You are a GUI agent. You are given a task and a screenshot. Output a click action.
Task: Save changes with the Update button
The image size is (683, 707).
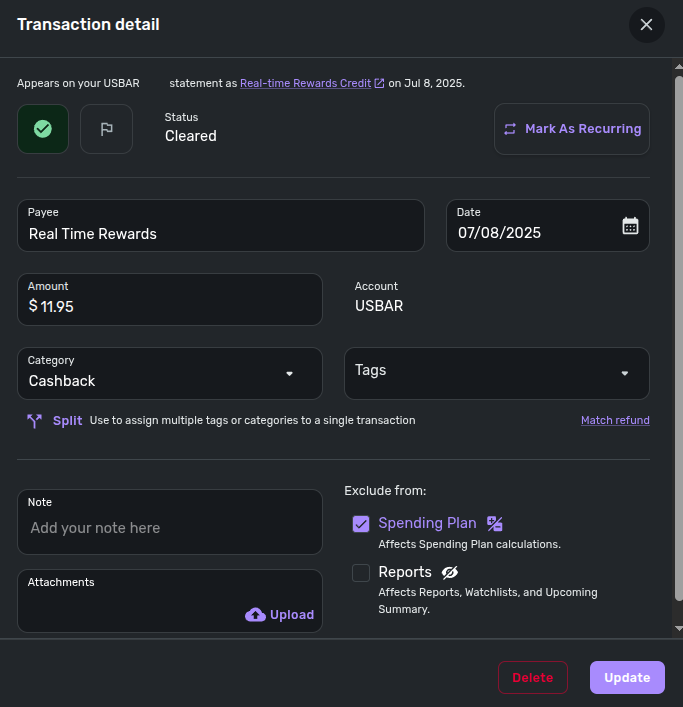coord(627,677)
